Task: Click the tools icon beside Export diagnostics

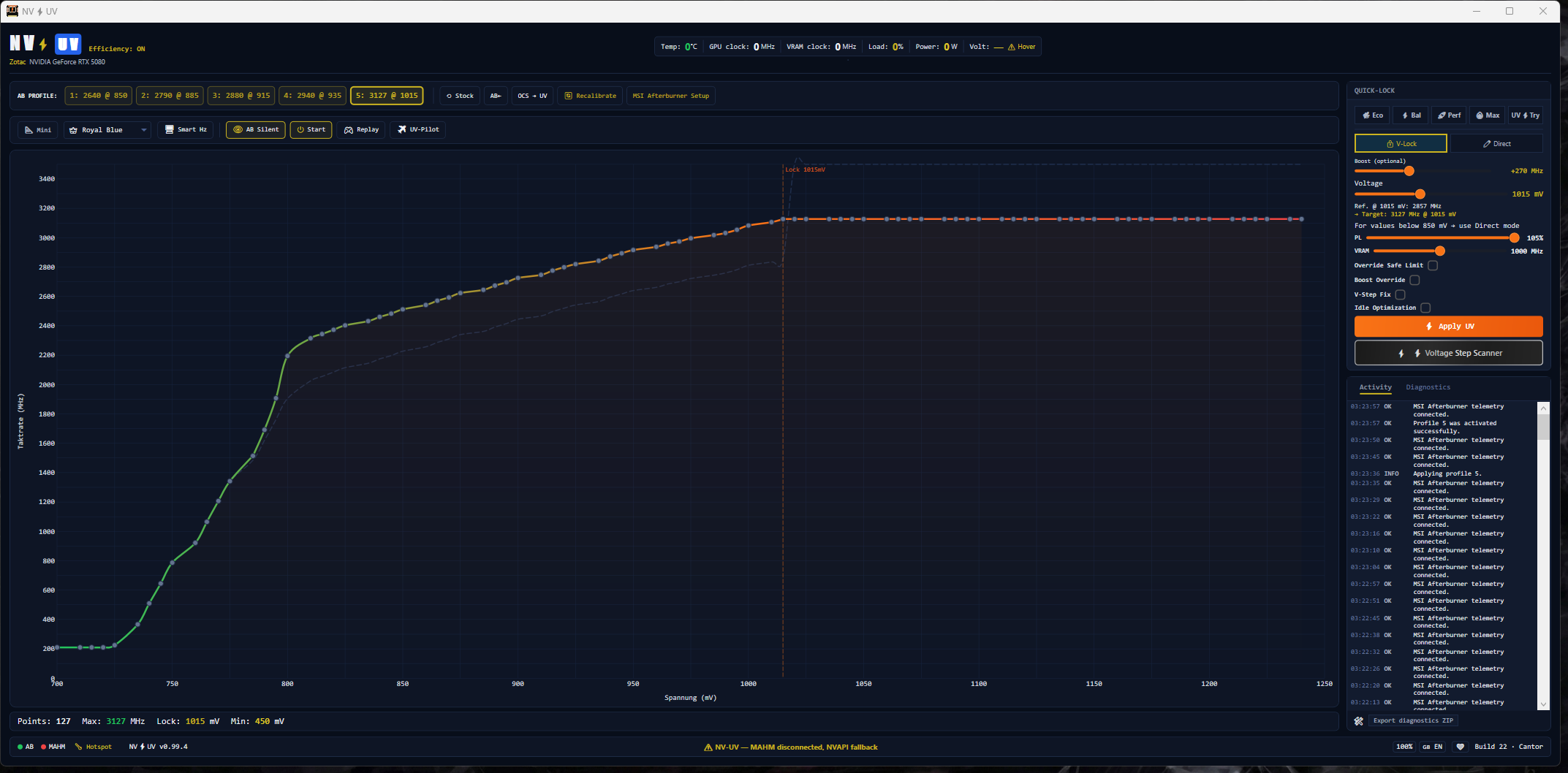Action: coord(1358,721)
